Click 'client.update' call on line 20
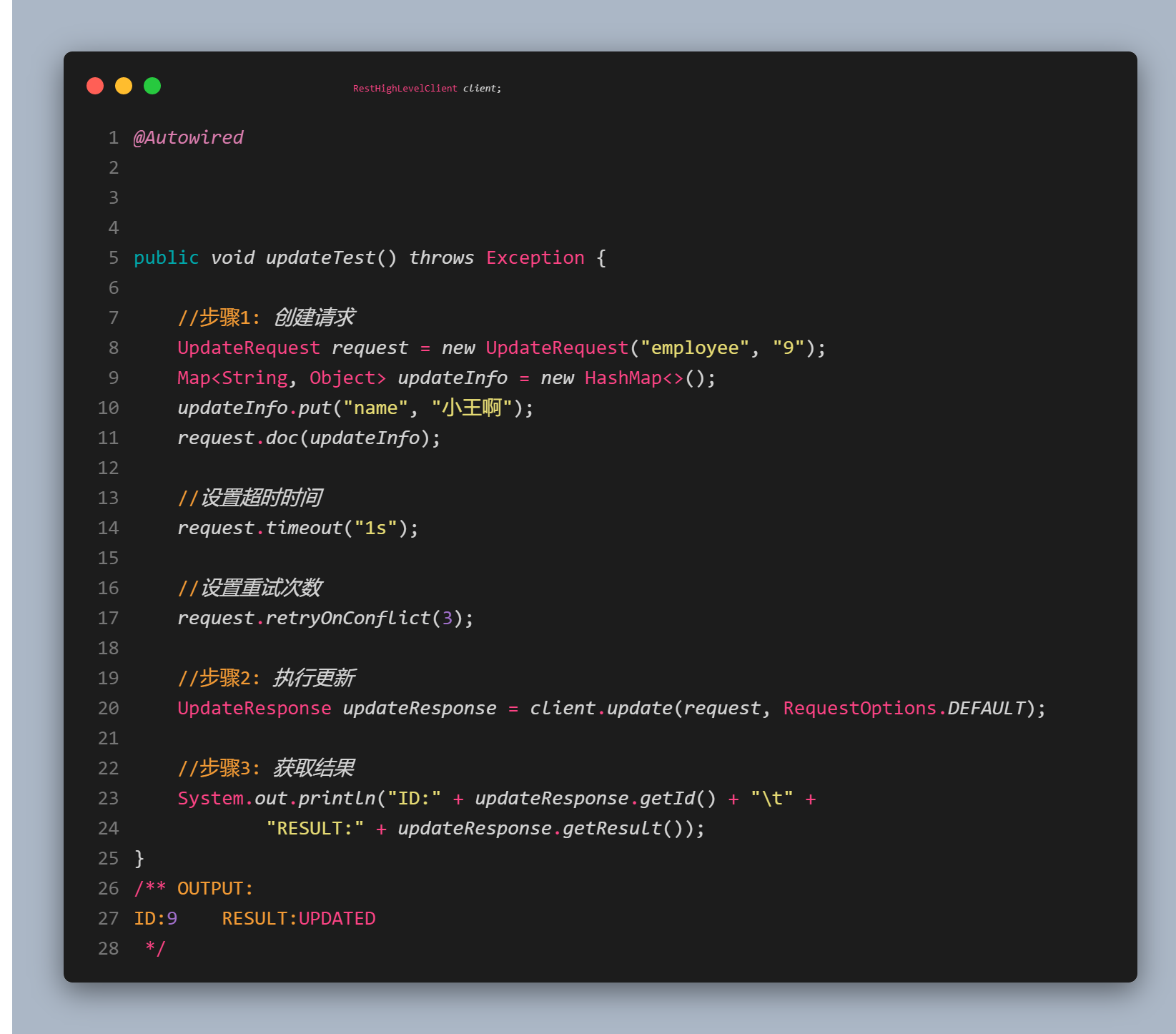Viewport: 1176px width, 1034px height. tap(601, 708)
